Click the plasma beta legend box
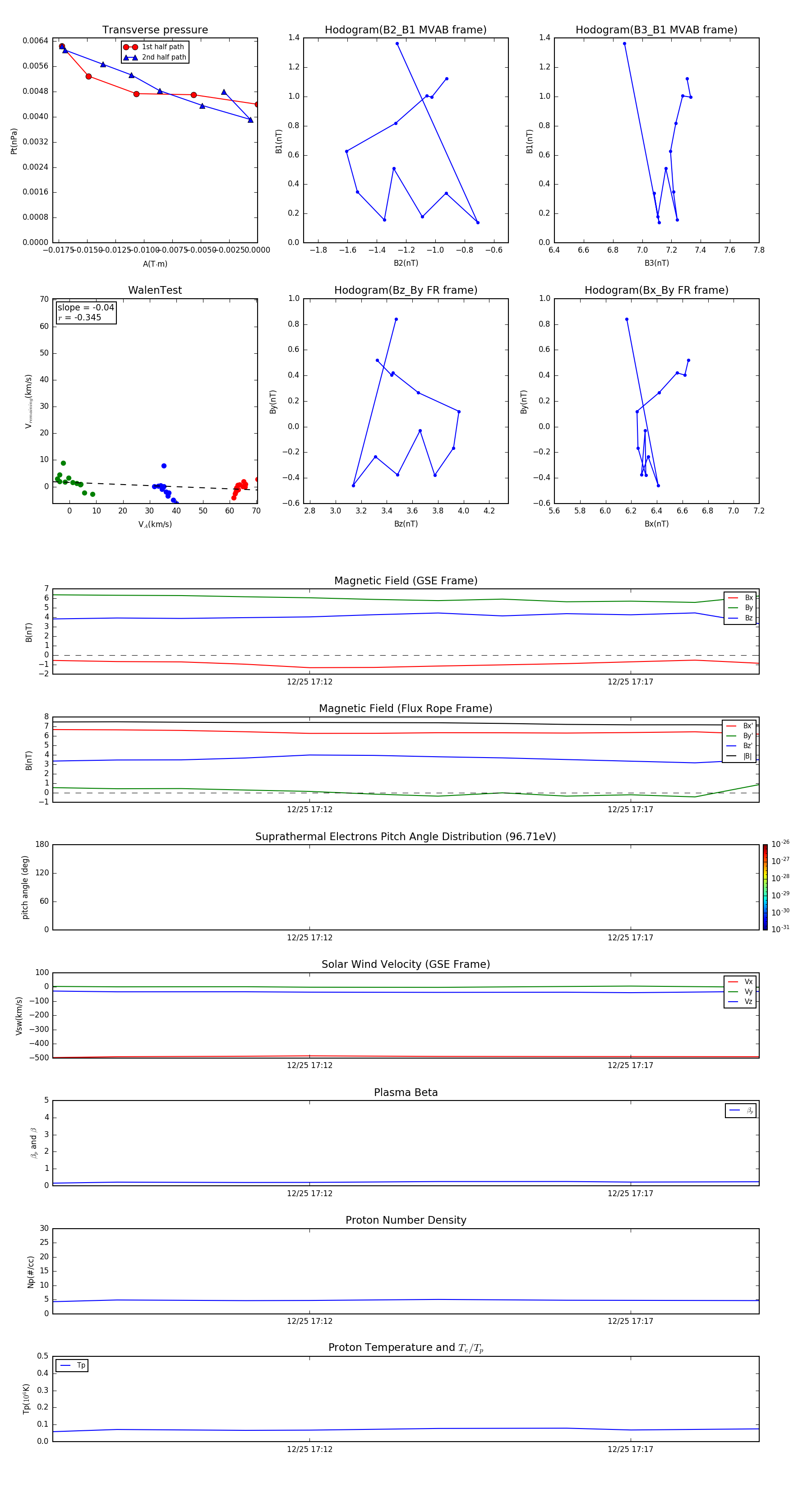This screenshot has height=1489, width=812. click(740, 1110)
